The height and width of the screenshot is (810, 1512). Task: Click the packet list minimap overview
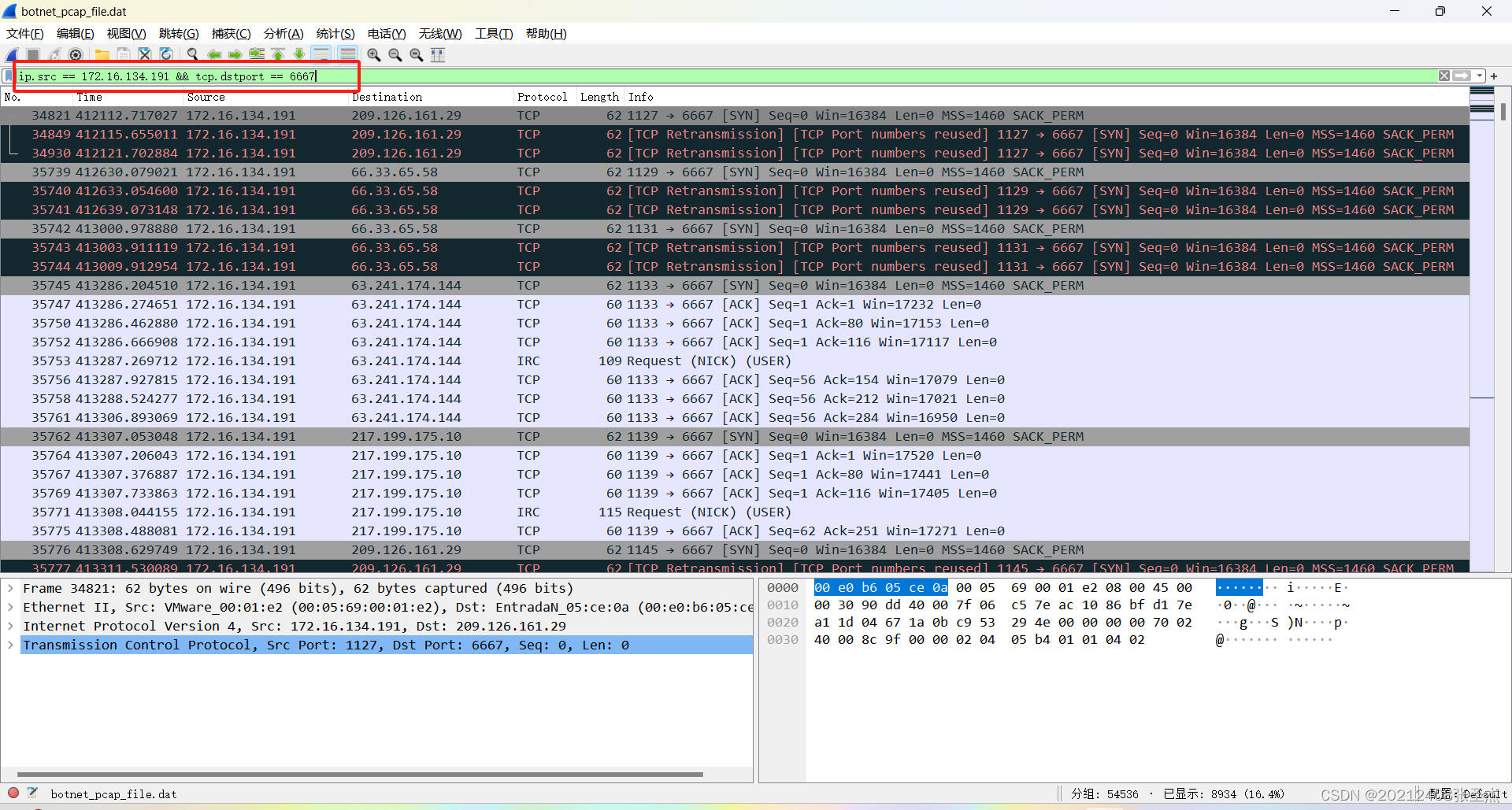click(1482, 331)
